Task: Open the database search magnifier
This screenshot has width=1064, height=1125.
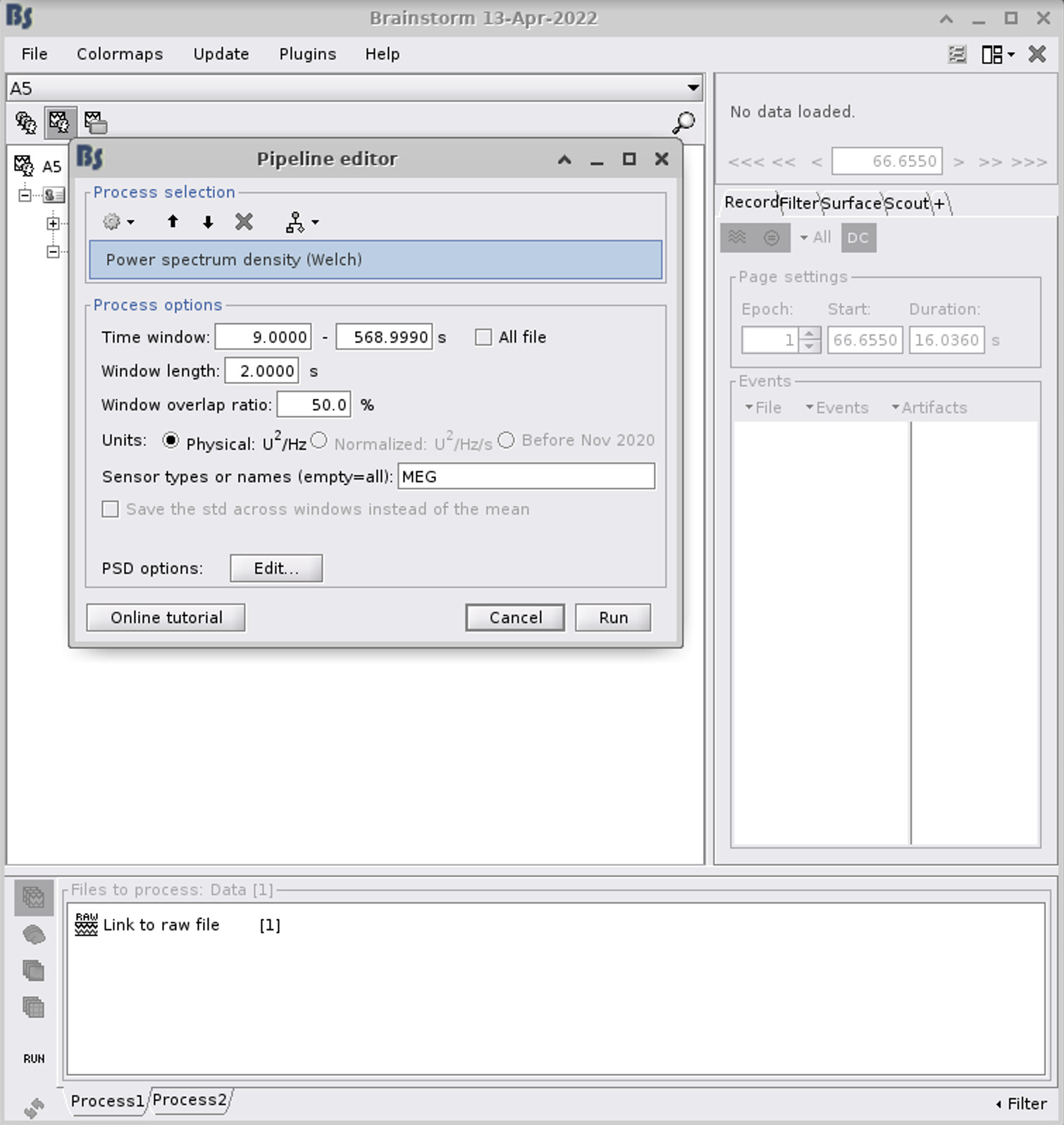Action: [x=683, y=123]
